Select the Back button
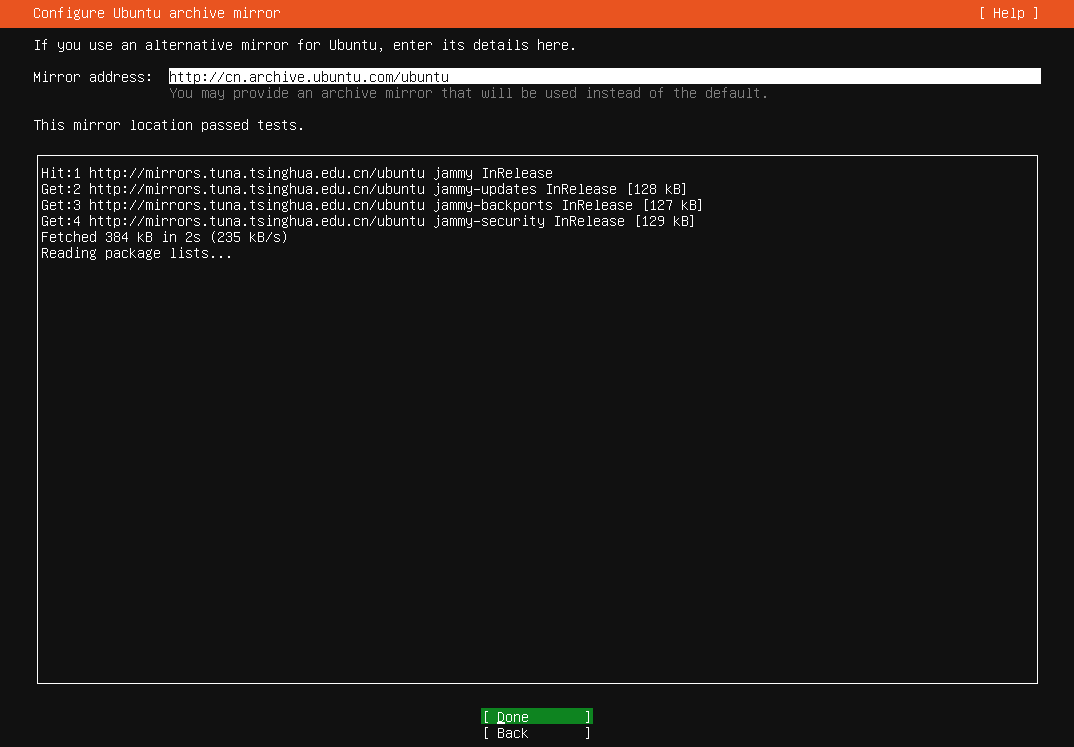 [536, 733]
